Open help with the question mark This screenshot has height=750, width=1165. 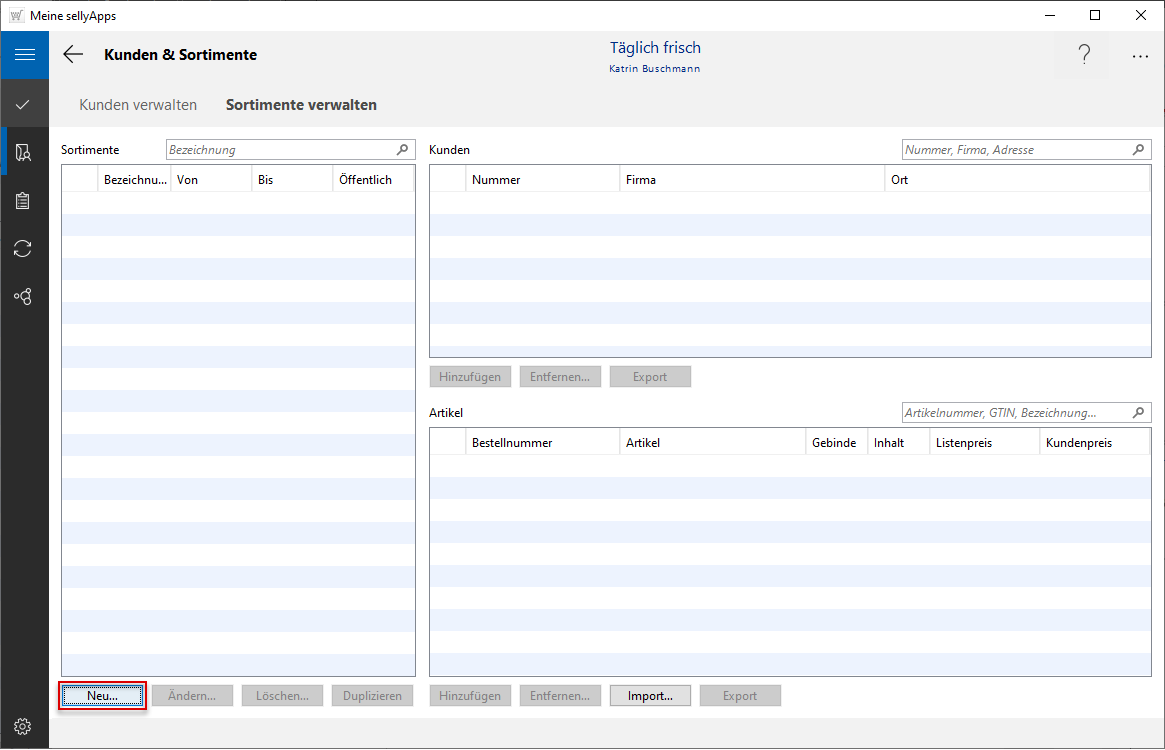tap(1084, 56)
